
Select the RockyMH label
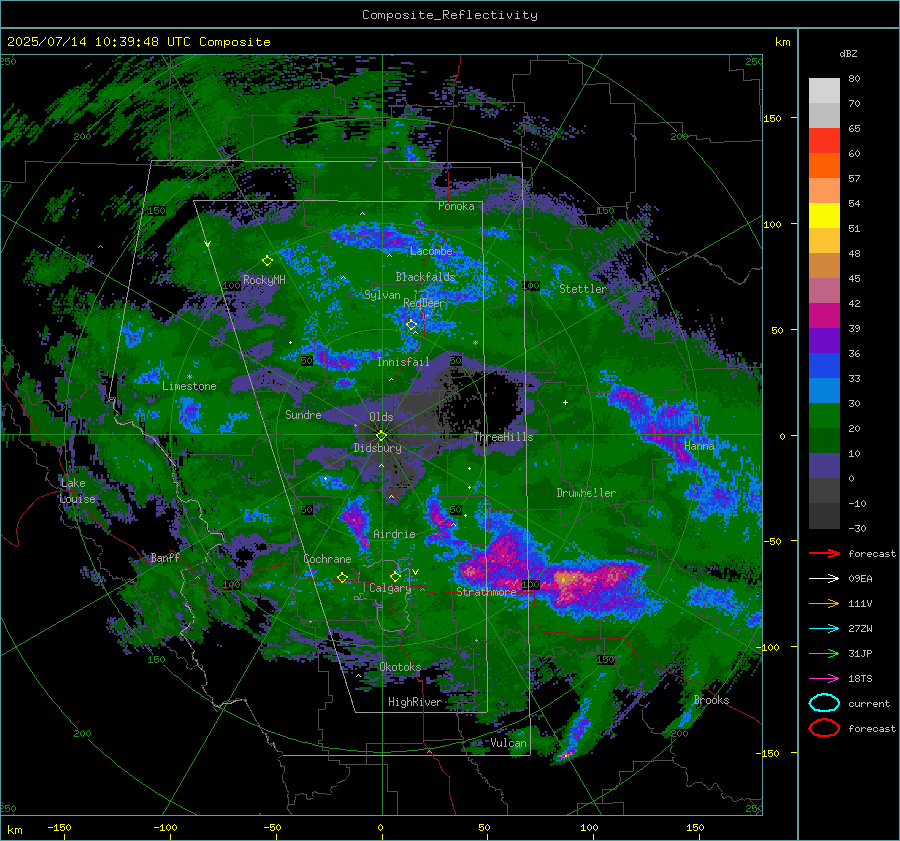click(264, 280)
